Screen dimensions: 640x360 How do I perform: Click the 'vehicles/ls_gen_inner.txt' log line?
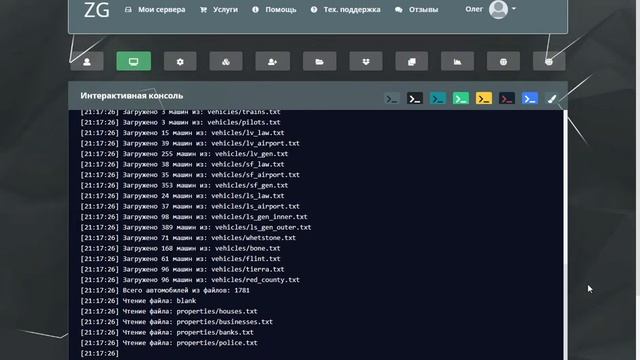point(194,217)
